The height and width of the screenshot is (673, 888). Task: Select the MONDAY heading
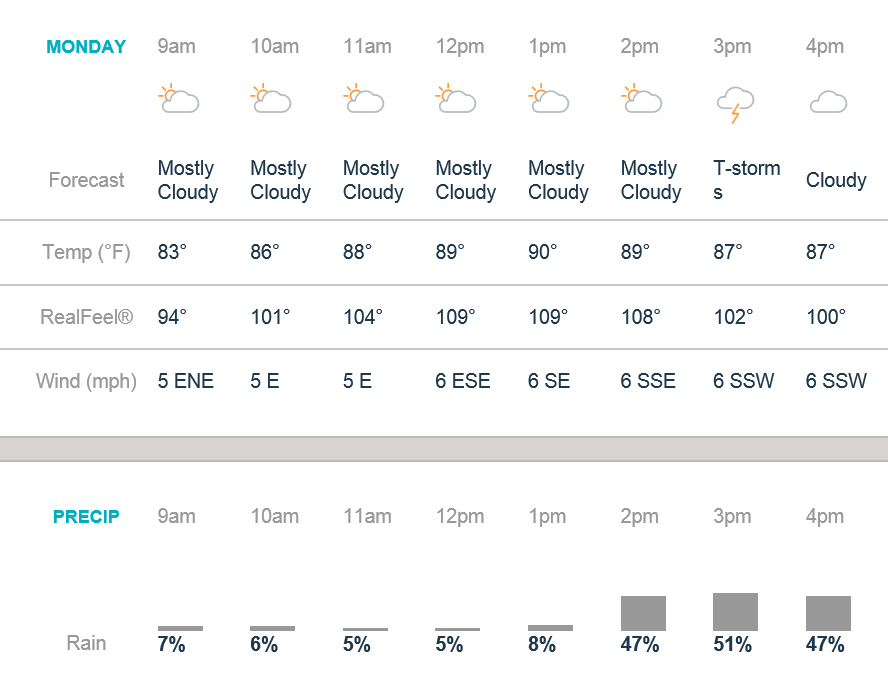(87, 47)
